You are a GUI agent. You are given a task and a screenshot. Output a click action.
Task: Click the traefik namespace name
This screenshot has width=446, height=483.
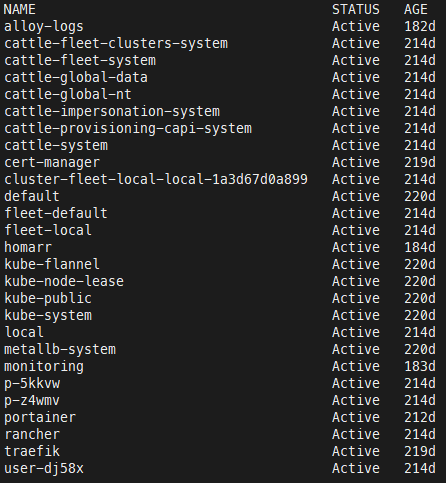point(32,451)
